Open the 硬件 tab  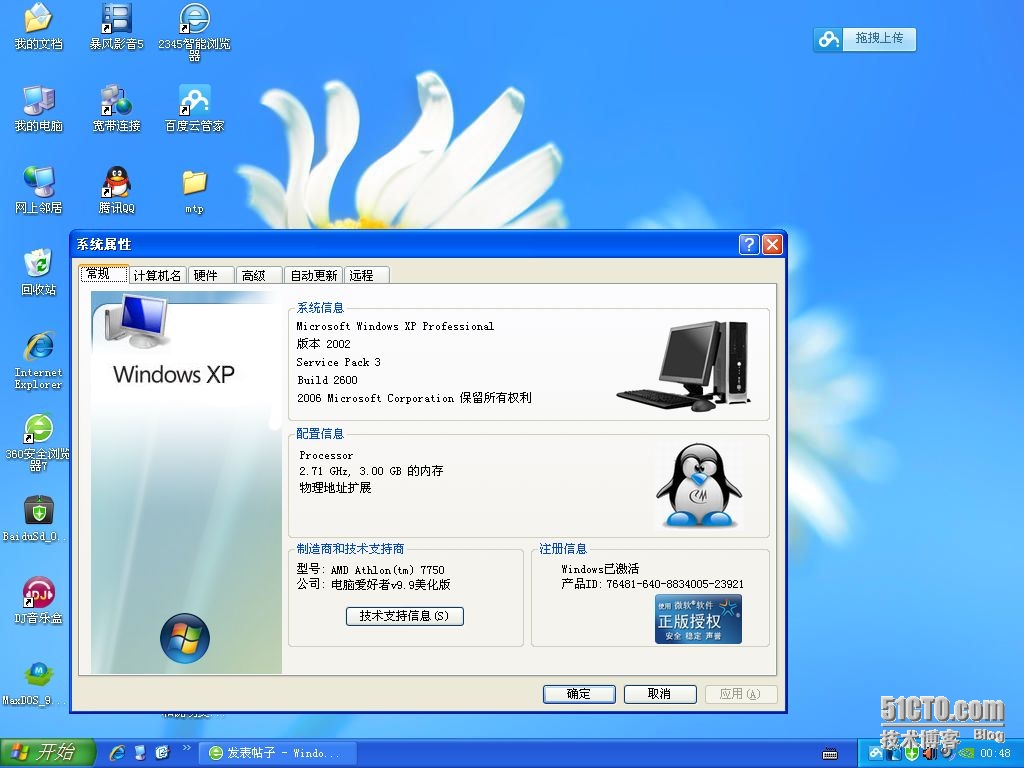click(212, 276)
